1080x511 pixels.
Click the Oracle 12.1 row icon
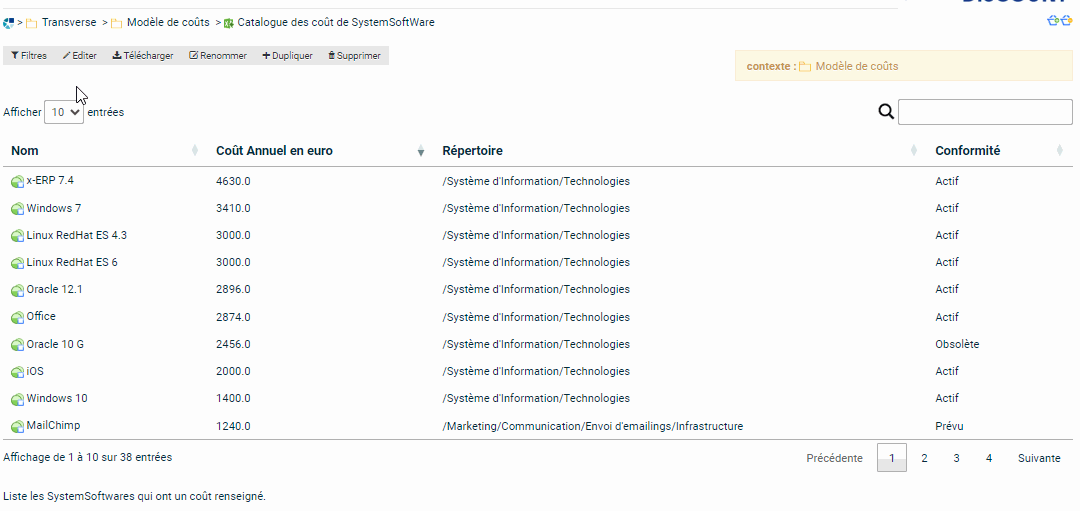pyautogui.click(x=17, y=290)
